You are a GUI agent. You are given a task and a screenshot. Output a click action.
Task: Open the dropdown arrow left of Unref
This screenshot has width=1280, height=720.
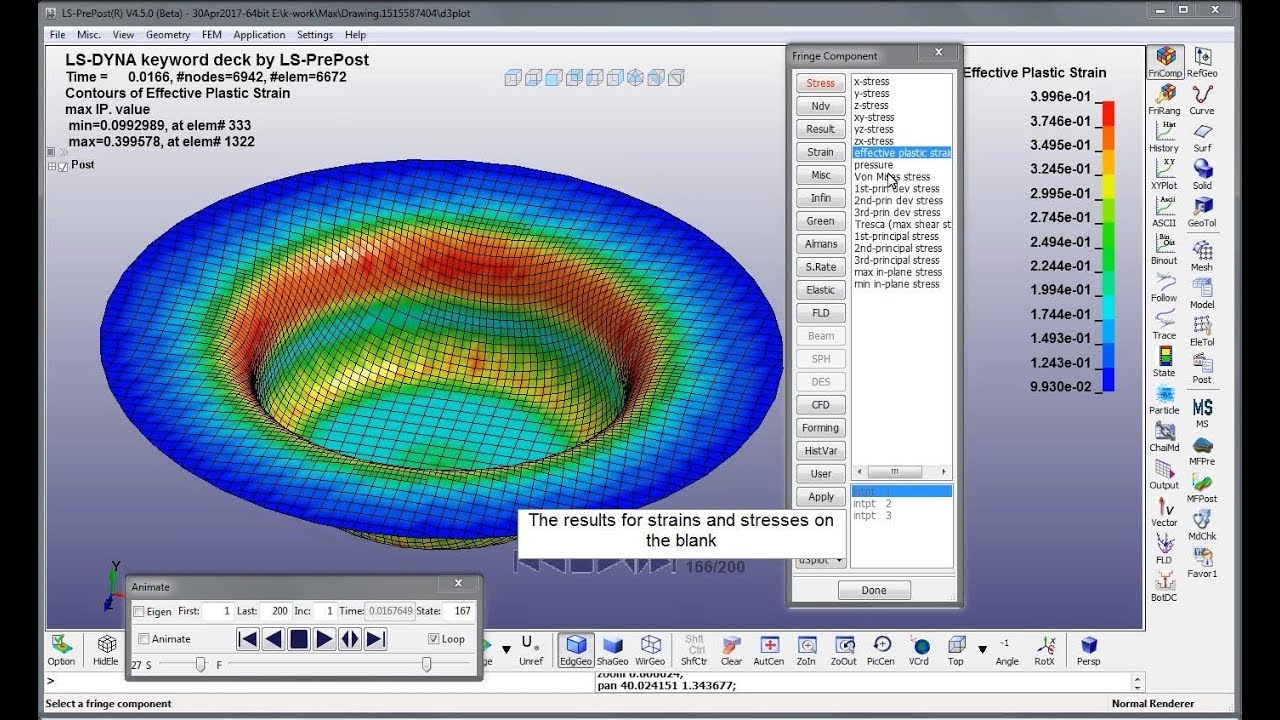point(506,649)
